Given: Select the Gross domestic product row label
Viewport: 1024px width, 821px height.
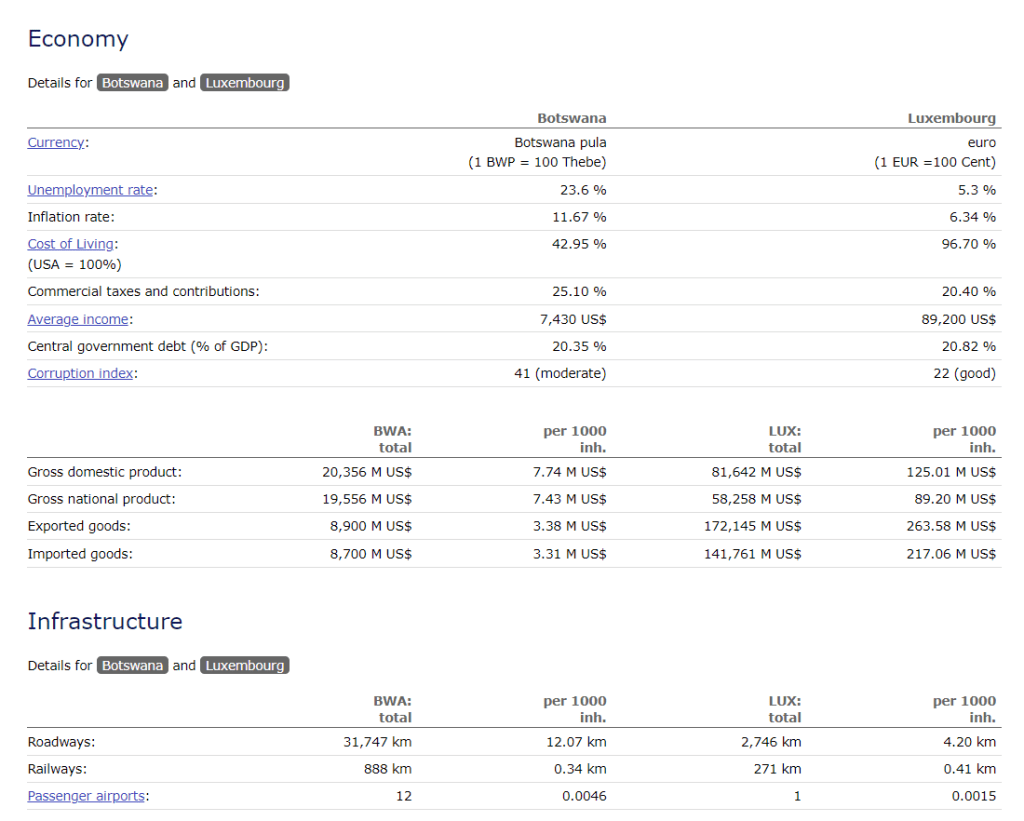Looking at the screenshot, I should click(x=105, y=472).
